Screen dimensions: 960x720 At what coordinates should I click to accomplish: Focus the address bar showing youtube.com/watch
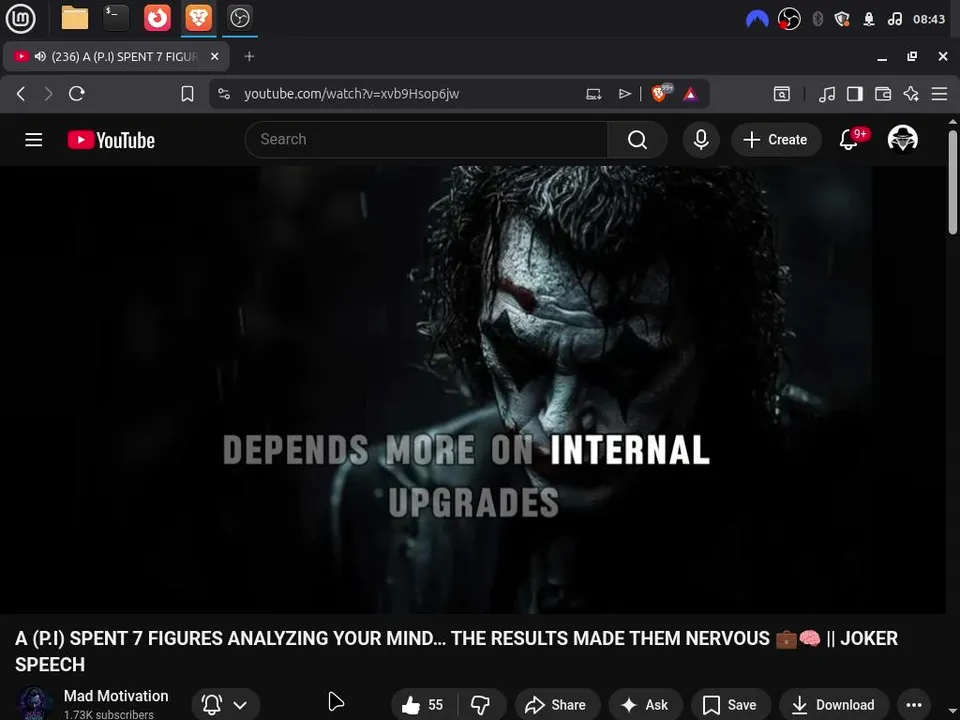351,94
